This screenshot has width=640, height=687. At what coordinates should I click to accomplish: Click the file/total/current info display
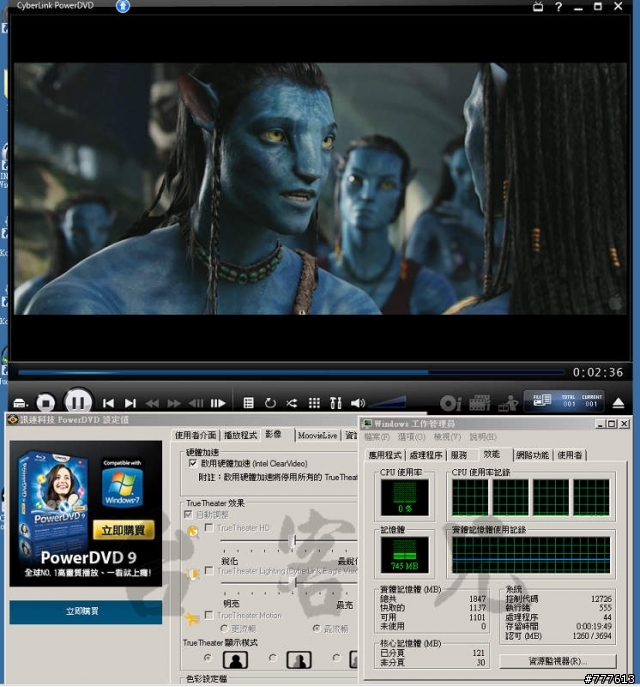[565, 400]
